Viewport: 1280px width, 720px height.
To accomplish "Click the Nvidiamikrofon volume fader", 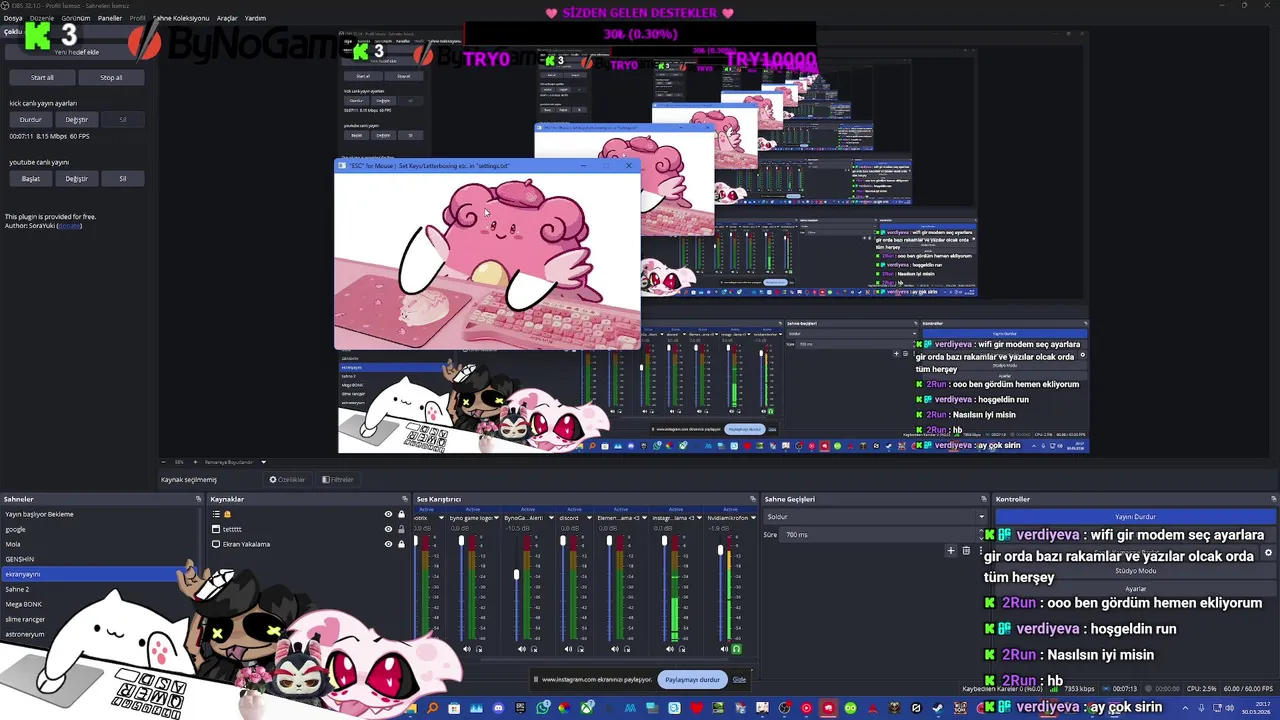I will tap(720, 550).
